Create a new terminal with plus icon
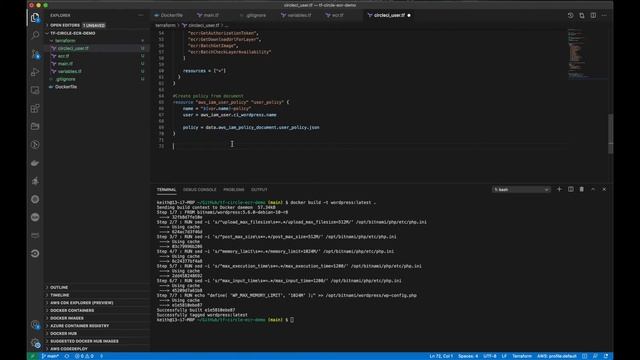640x360 pixels. tap(559, 189)
